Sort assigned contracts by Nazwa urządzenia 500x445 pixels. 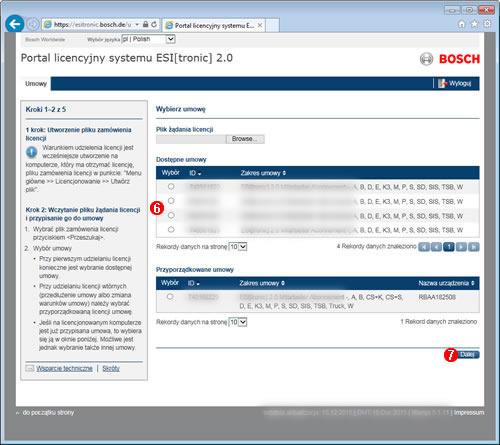446,283
